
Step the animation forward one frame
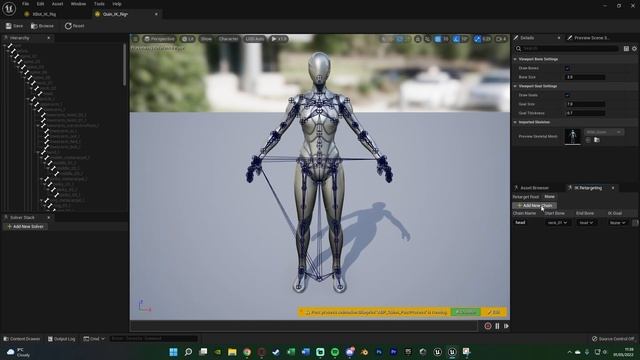point(506,326)
